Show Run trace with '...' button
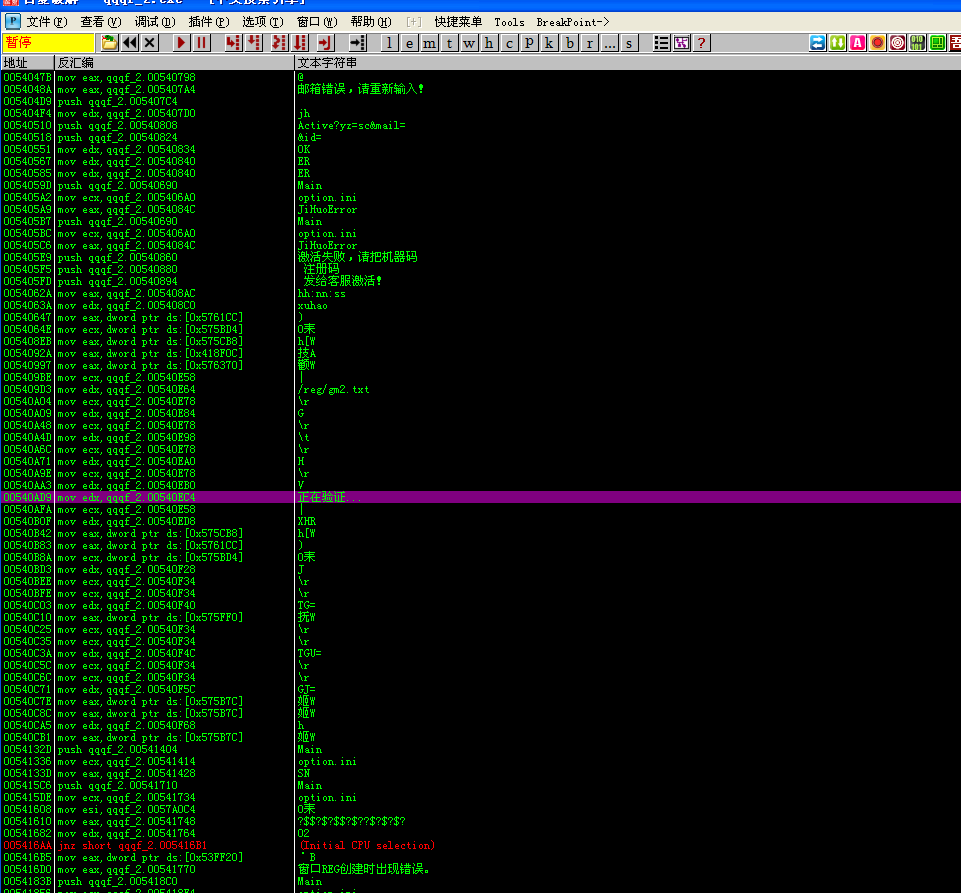 610,43
